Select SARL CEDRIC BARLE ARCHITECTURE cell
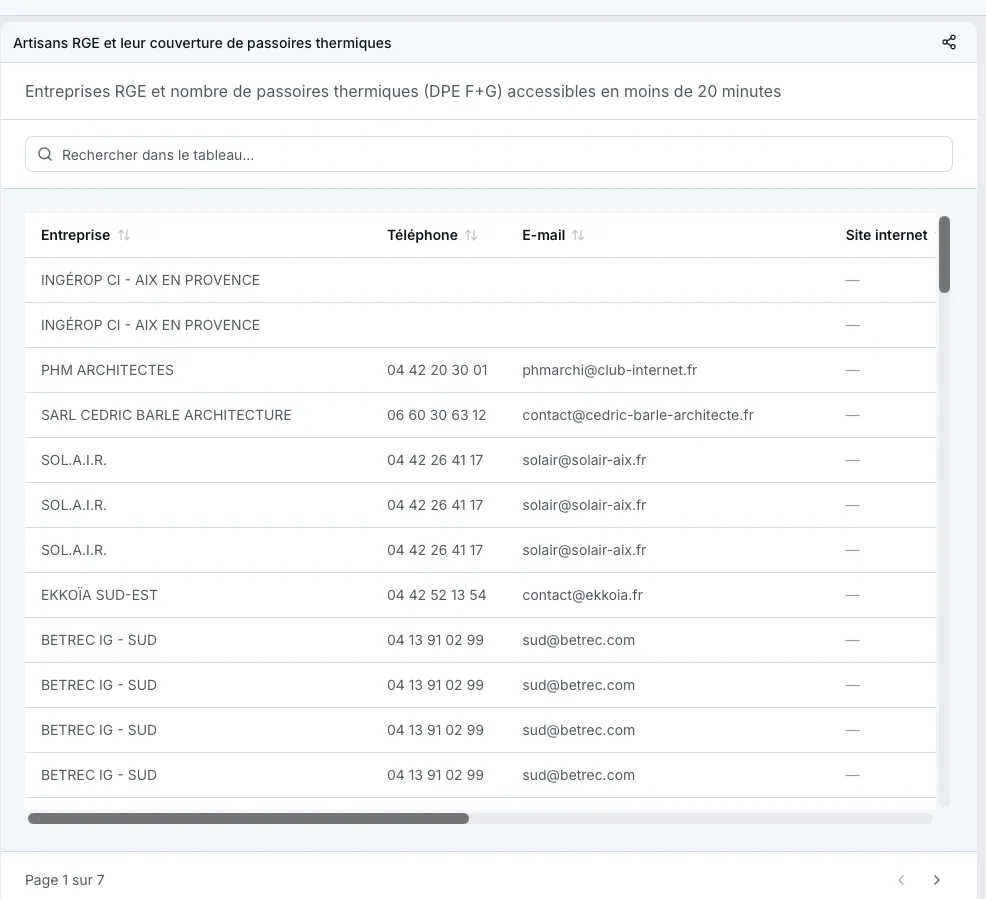The width and height of the screenshot is (986, 899). pyautogui.click(x=166, y=415)
